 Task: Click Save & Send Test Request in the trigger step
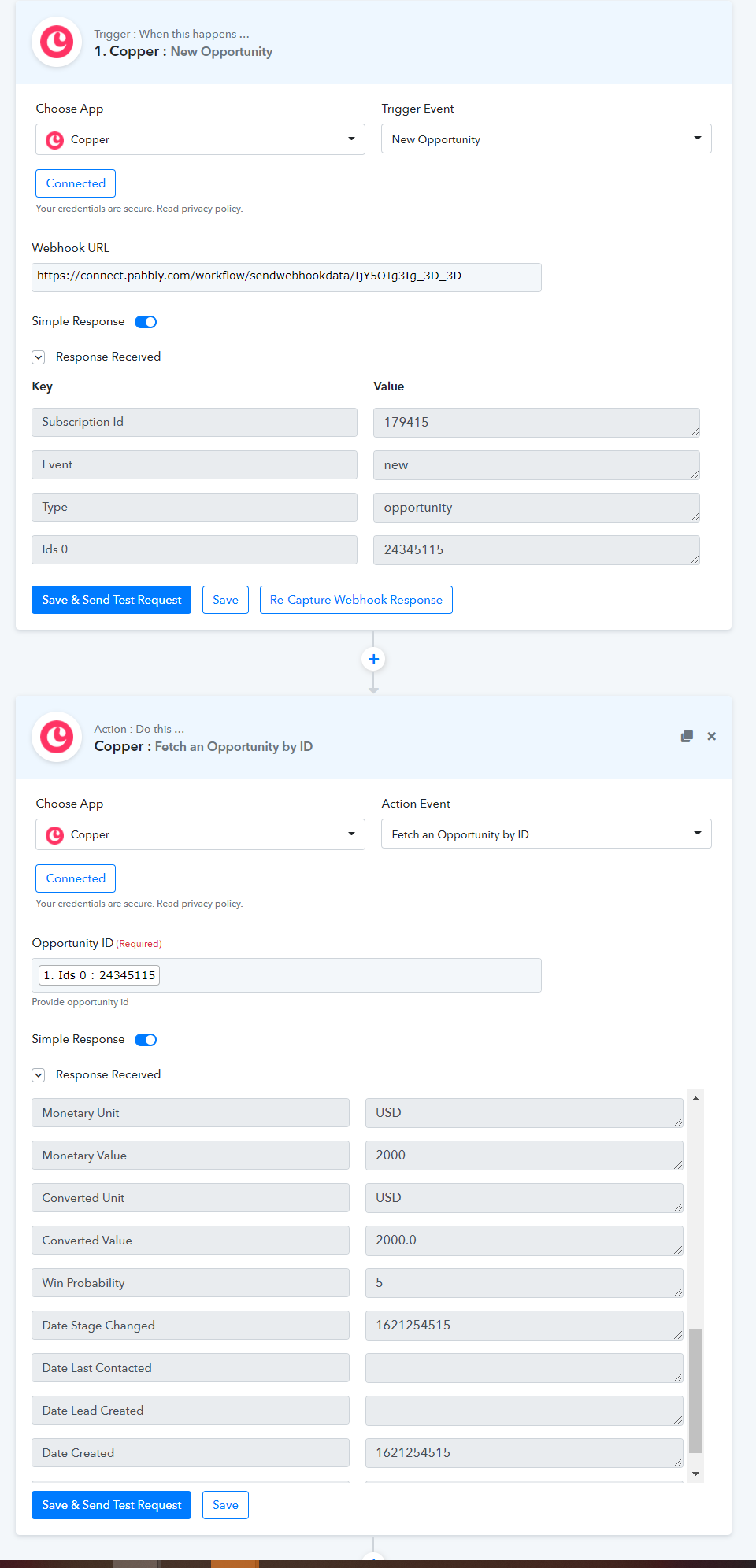[111, 600]
